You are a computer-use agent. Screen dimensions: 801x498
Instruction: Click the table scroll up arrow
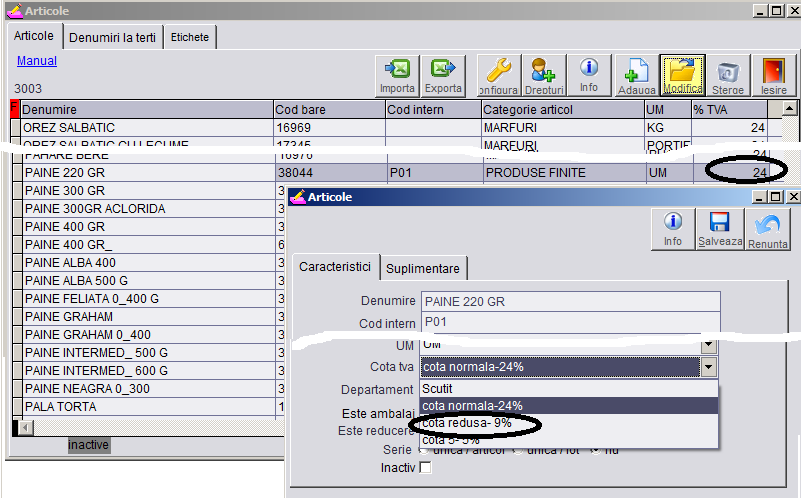tap(789, 109)
